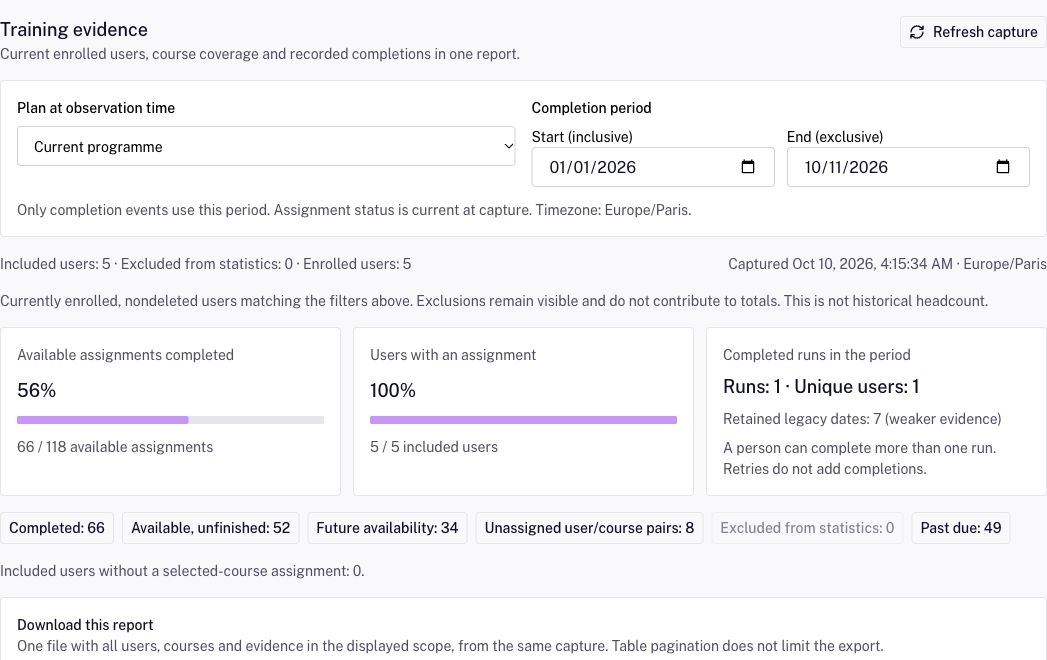Click the 100% assignment value

(393, 390)
